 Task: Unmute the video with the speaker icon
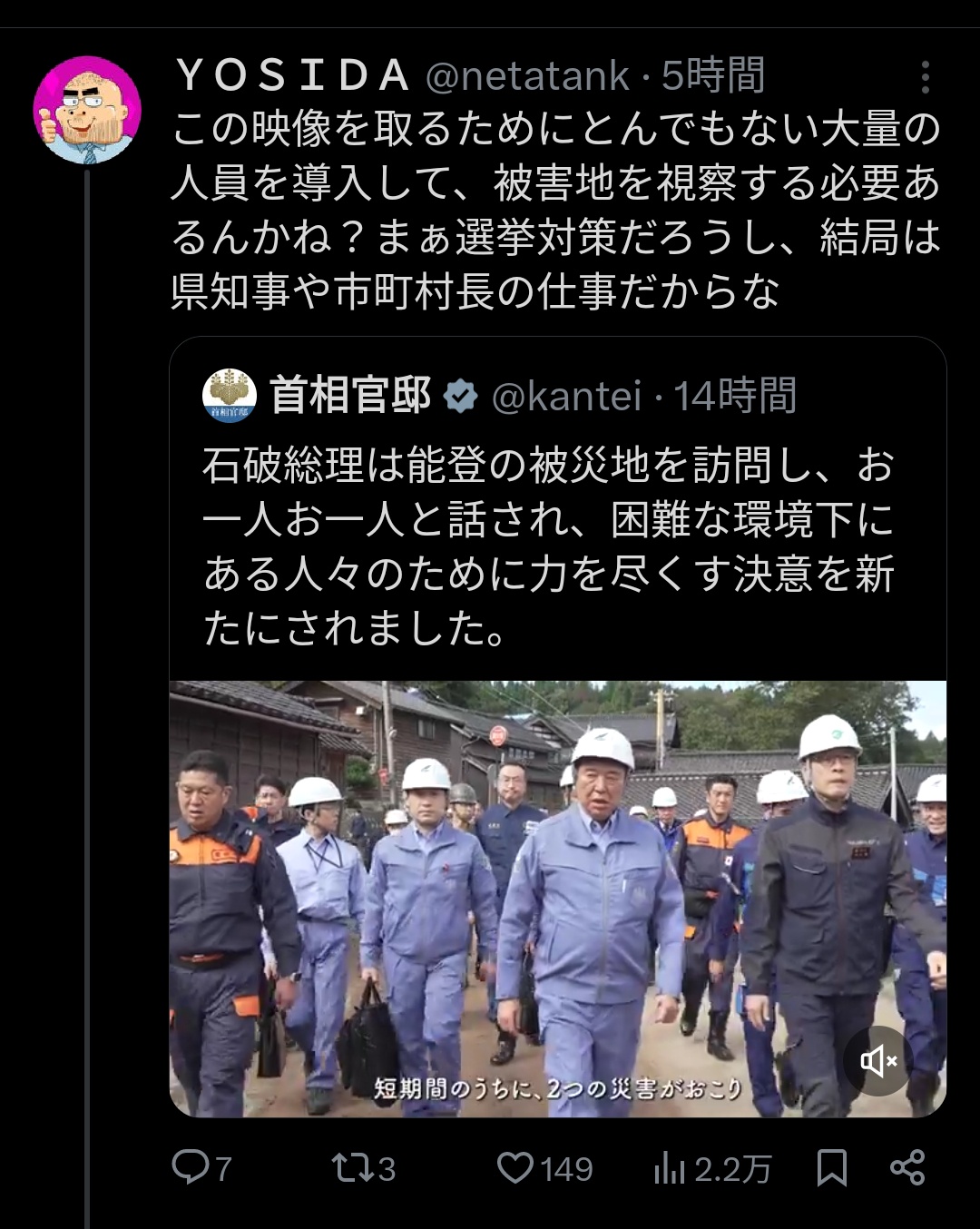[878, 1060]
